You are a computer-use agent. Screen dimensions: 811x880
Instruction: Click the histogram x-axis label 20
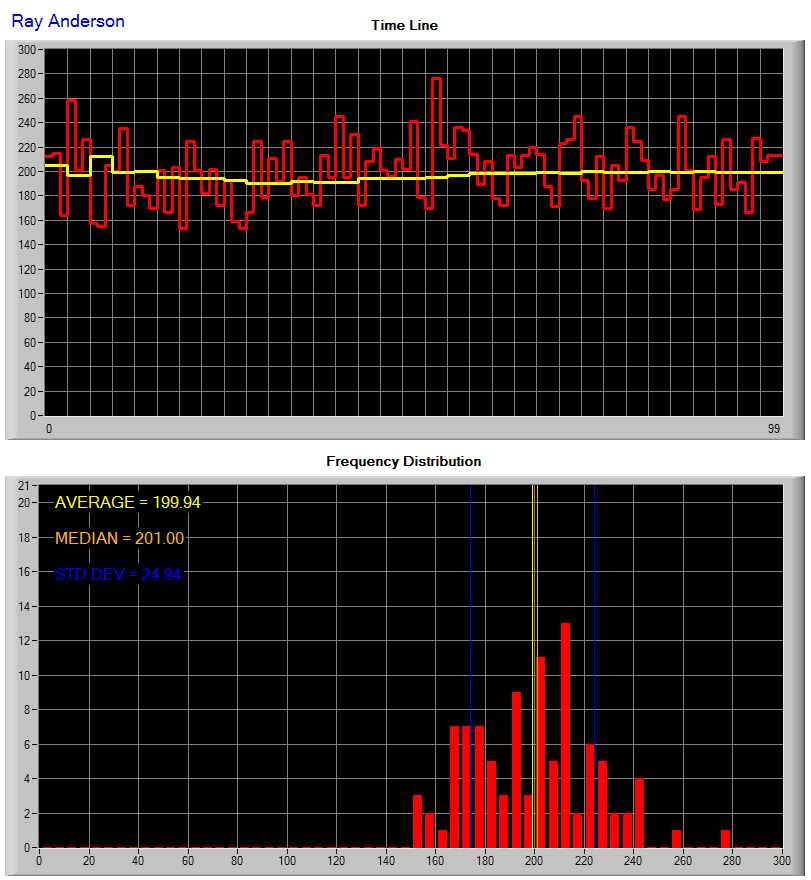[89, 861]
